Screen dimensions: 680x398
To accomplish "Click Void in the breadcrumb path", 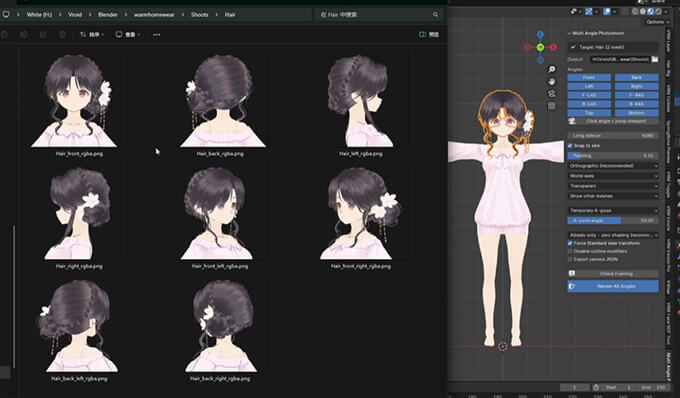I will click(75, 15).
